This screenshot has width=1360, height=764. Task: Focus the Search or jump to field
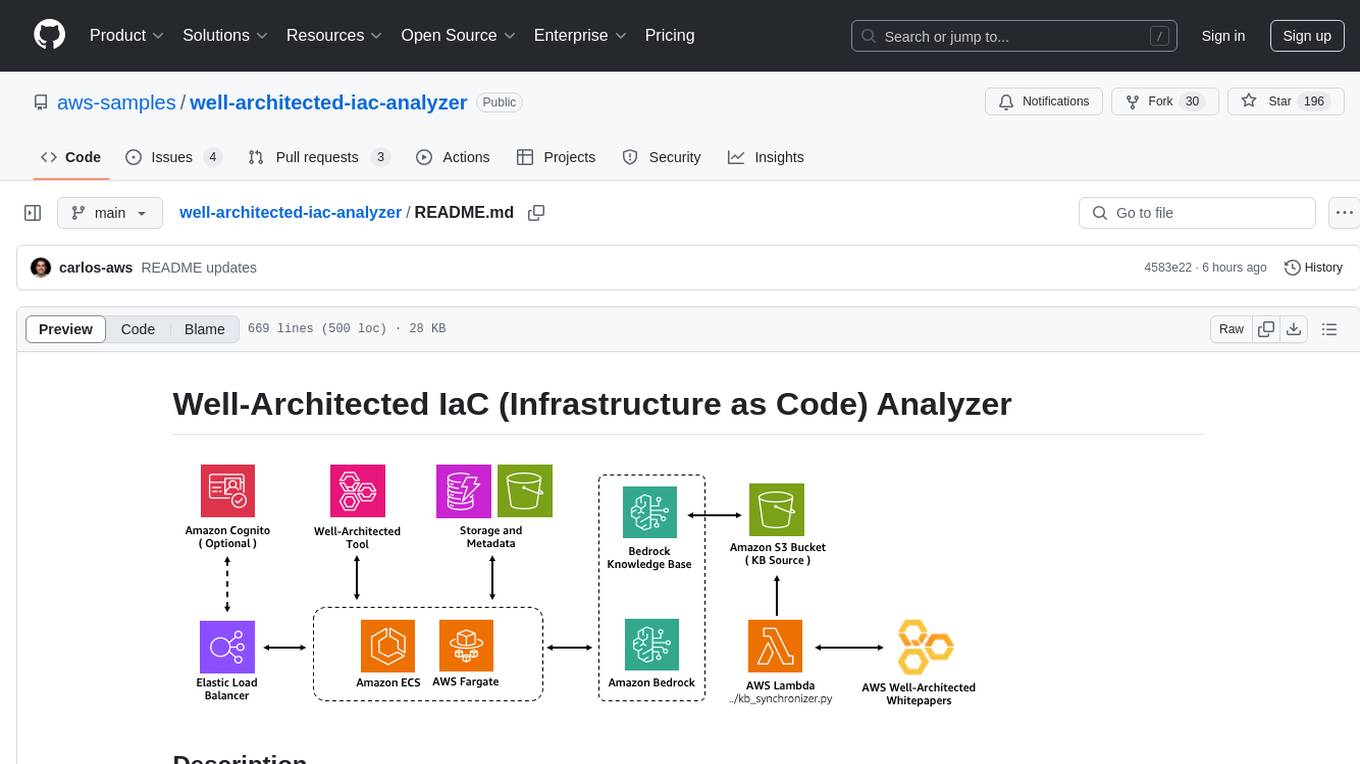pos(1016,36)
